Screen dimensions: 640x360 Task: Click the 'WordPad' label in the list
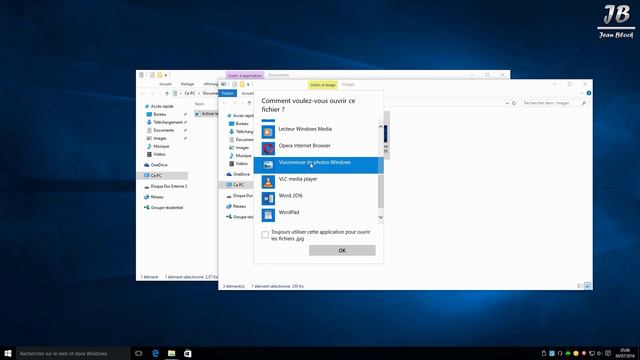point(289,213)
